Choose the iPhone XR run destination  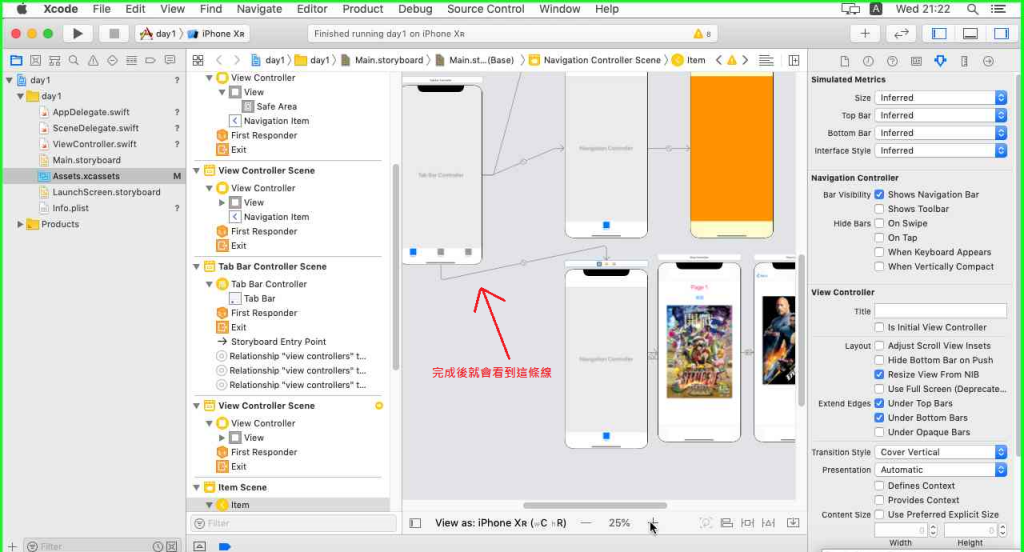click(216, 33)
